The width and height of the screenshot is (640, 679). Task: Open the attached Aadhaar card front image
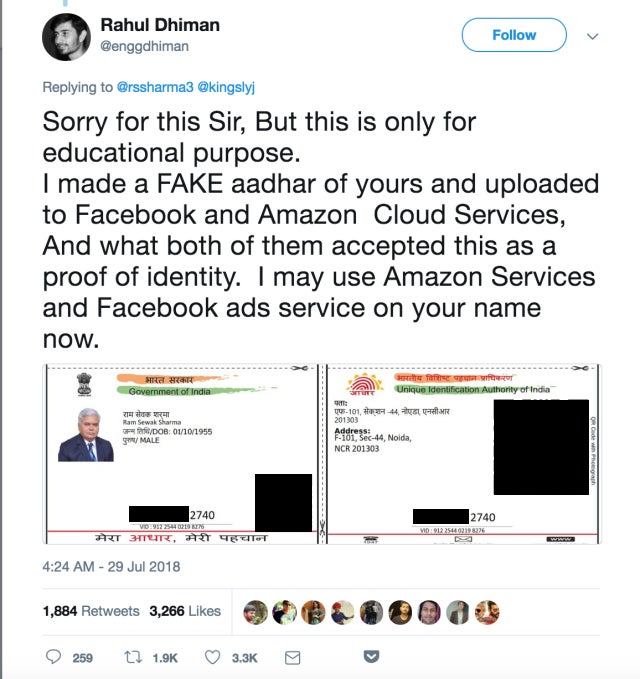tap(181, 454)
